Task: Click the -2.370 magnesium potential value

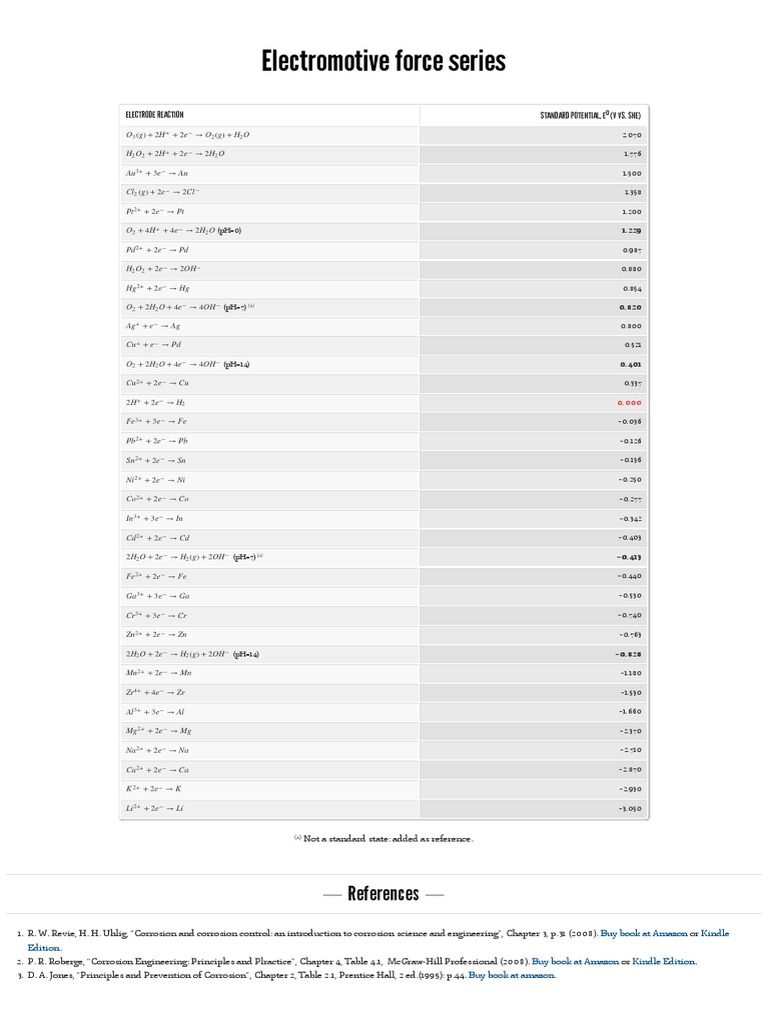Action: click(631, 731)
